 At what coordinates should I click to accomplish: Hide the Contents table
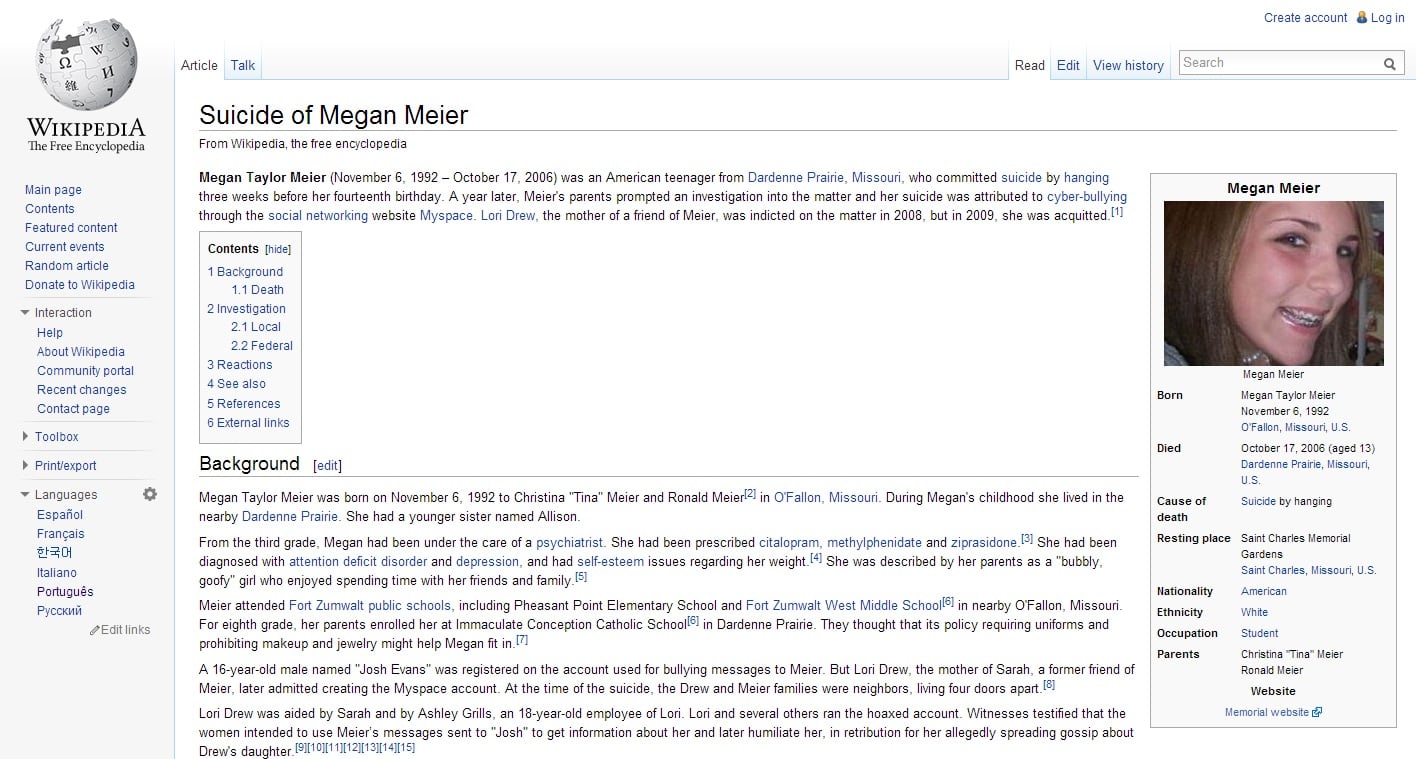(x=277, y=249)
